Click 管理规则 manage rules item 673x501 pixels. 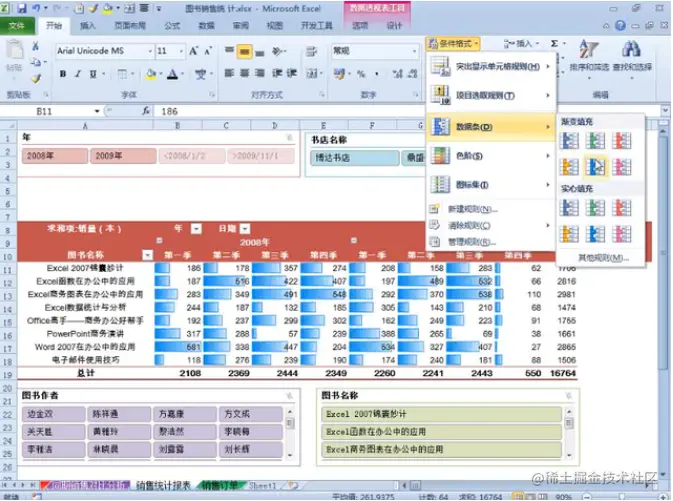click(x=491, y=242)
